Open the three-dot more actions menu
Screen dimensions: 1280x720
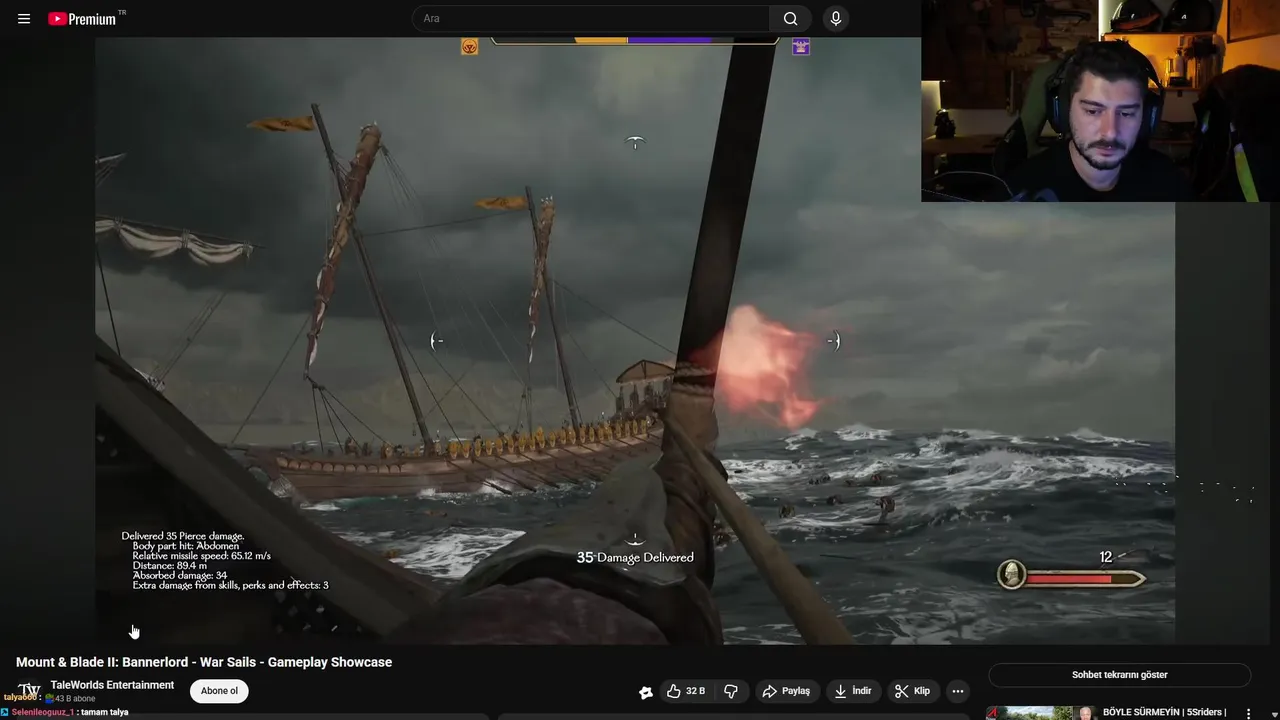(x=958, y=691)
